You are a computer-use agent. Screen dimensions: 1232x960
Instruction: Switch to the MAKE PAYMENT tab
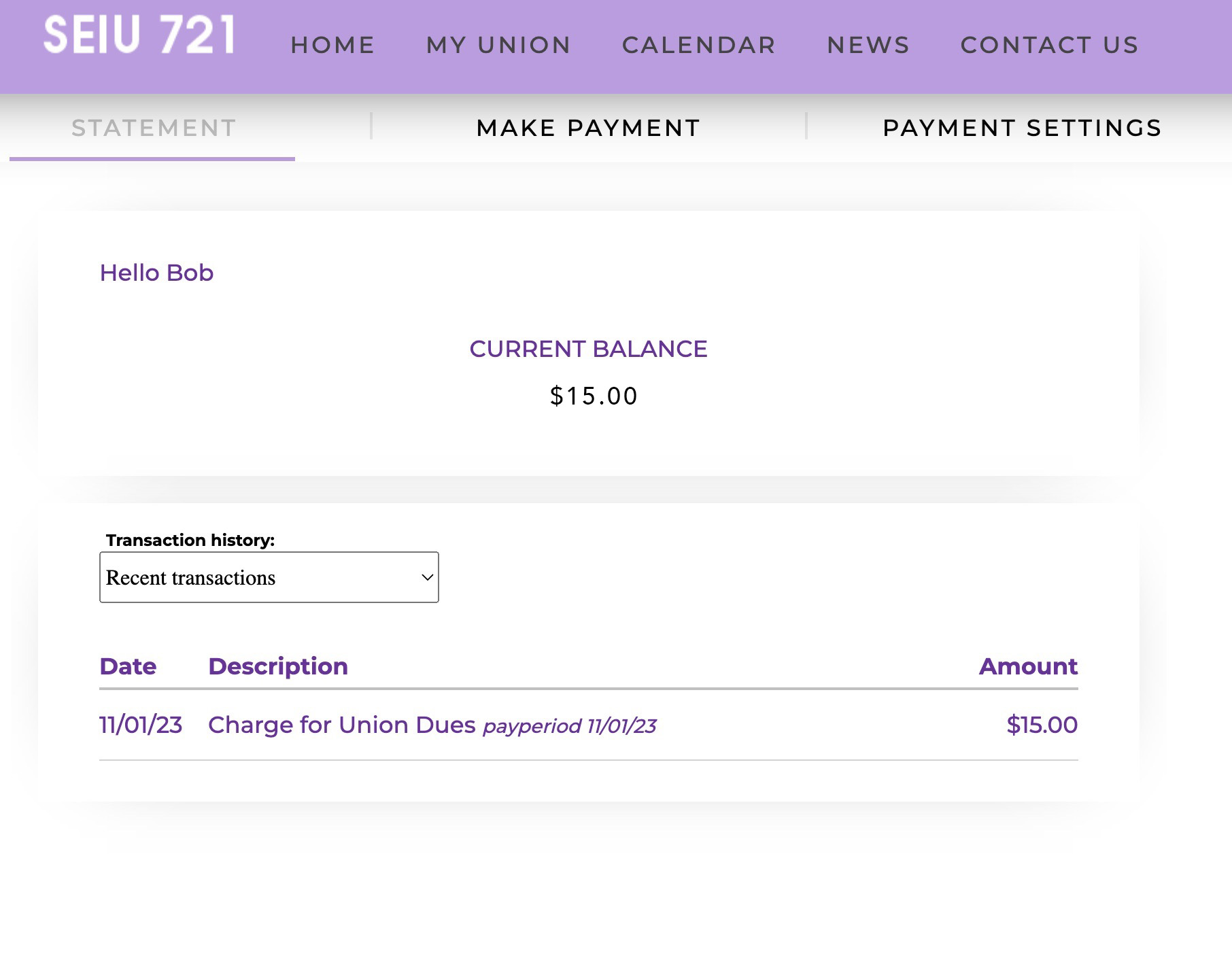pyautogui.click(x=588, y=128)
